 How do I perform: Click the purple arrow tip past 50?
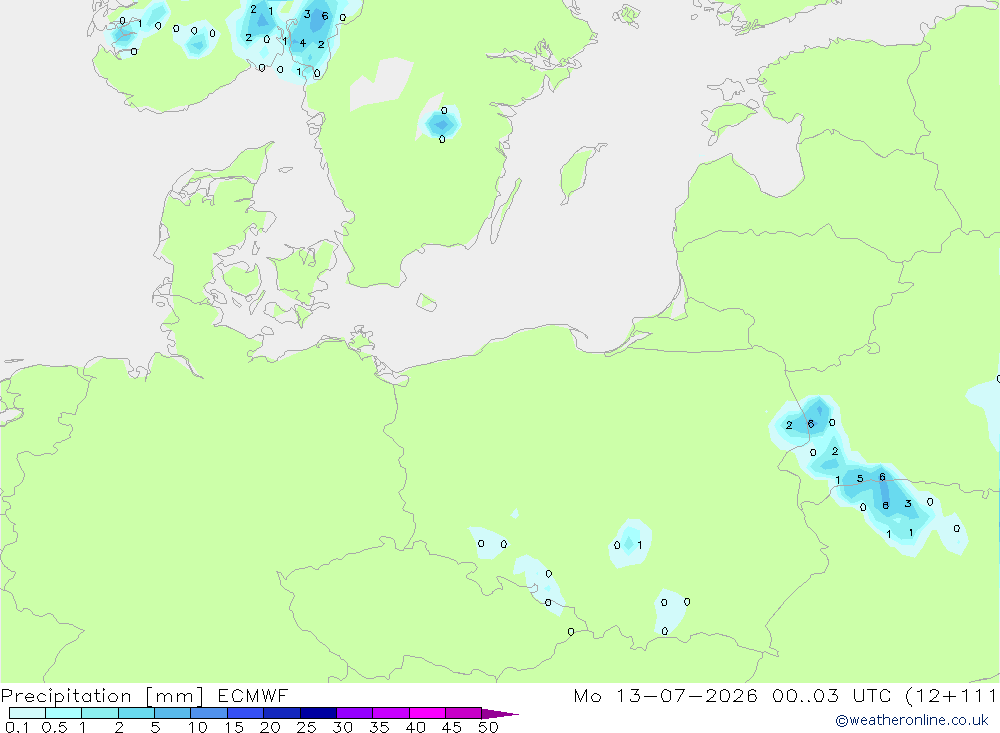pos(500,713)
